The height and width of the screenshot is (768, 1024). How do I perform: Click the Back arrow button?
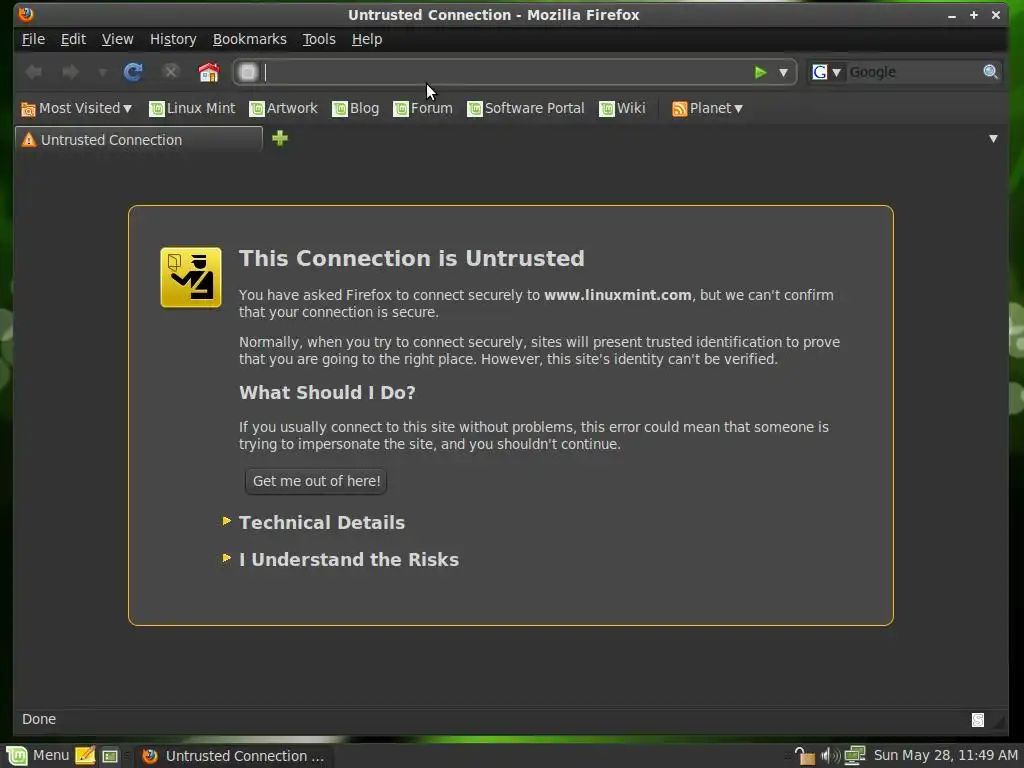tap(33, 72)
